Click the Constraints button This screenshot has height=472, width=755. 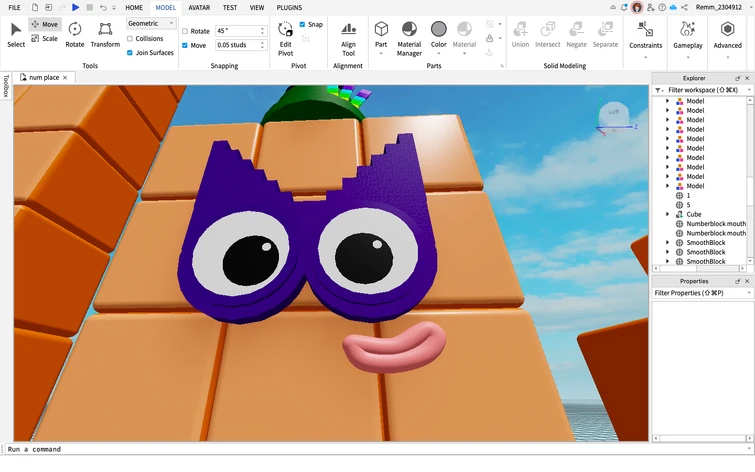coord(646,35)
